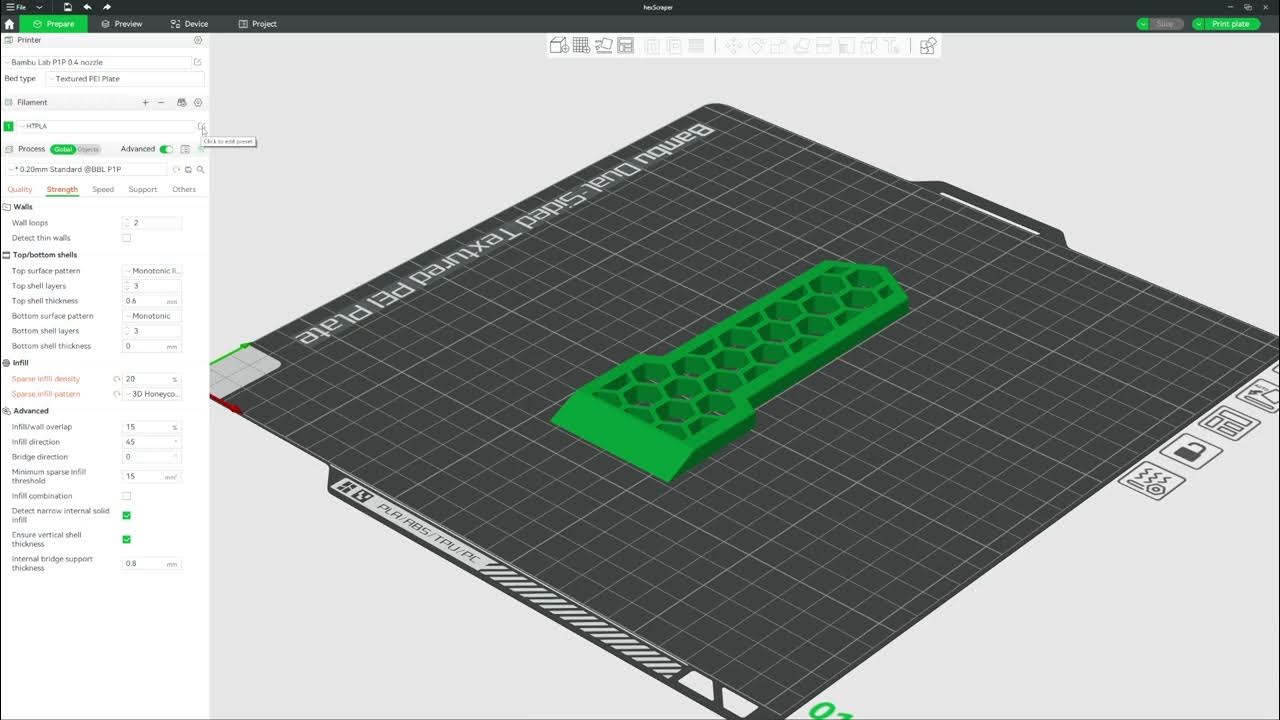The height and width of the screenshot is (720, 1280).
Task: Toggle the plate lock icon on the bed
Action: coord(1191,452)
